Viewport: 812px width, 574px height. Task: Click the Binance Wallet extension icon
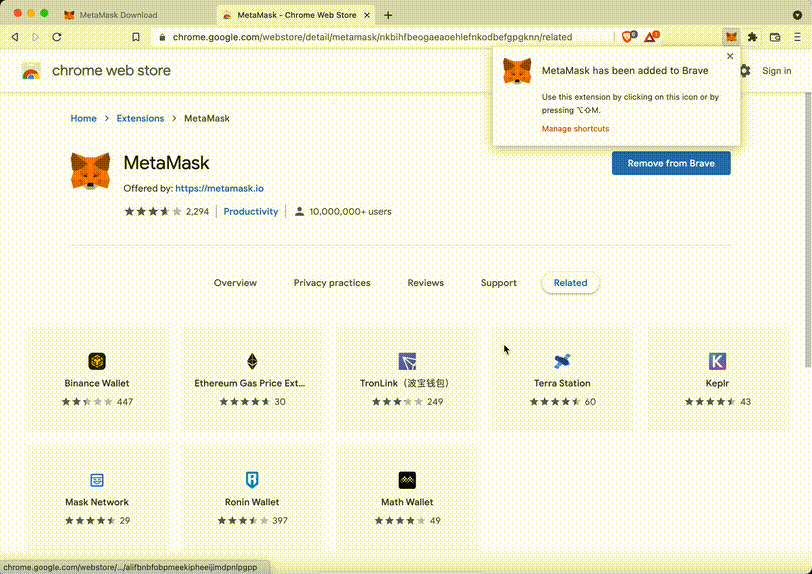pyautogui.click(x=97, y=361)
